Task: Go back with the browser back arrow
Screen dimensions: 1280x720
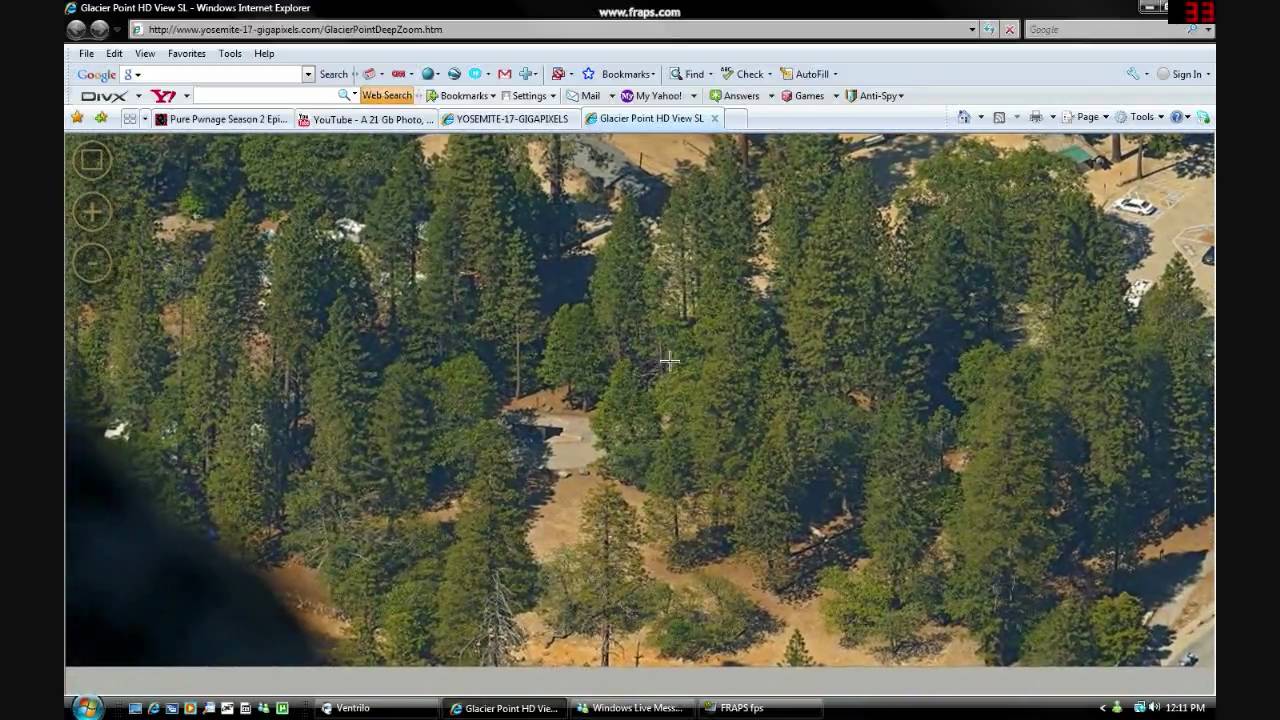Action: (77, 29)
